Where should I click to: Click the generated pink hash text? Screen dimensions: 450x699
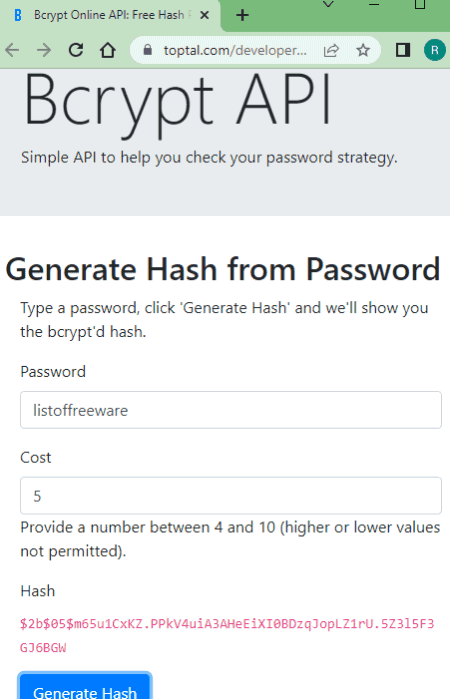pyautogui.click(x=227, y=635)
